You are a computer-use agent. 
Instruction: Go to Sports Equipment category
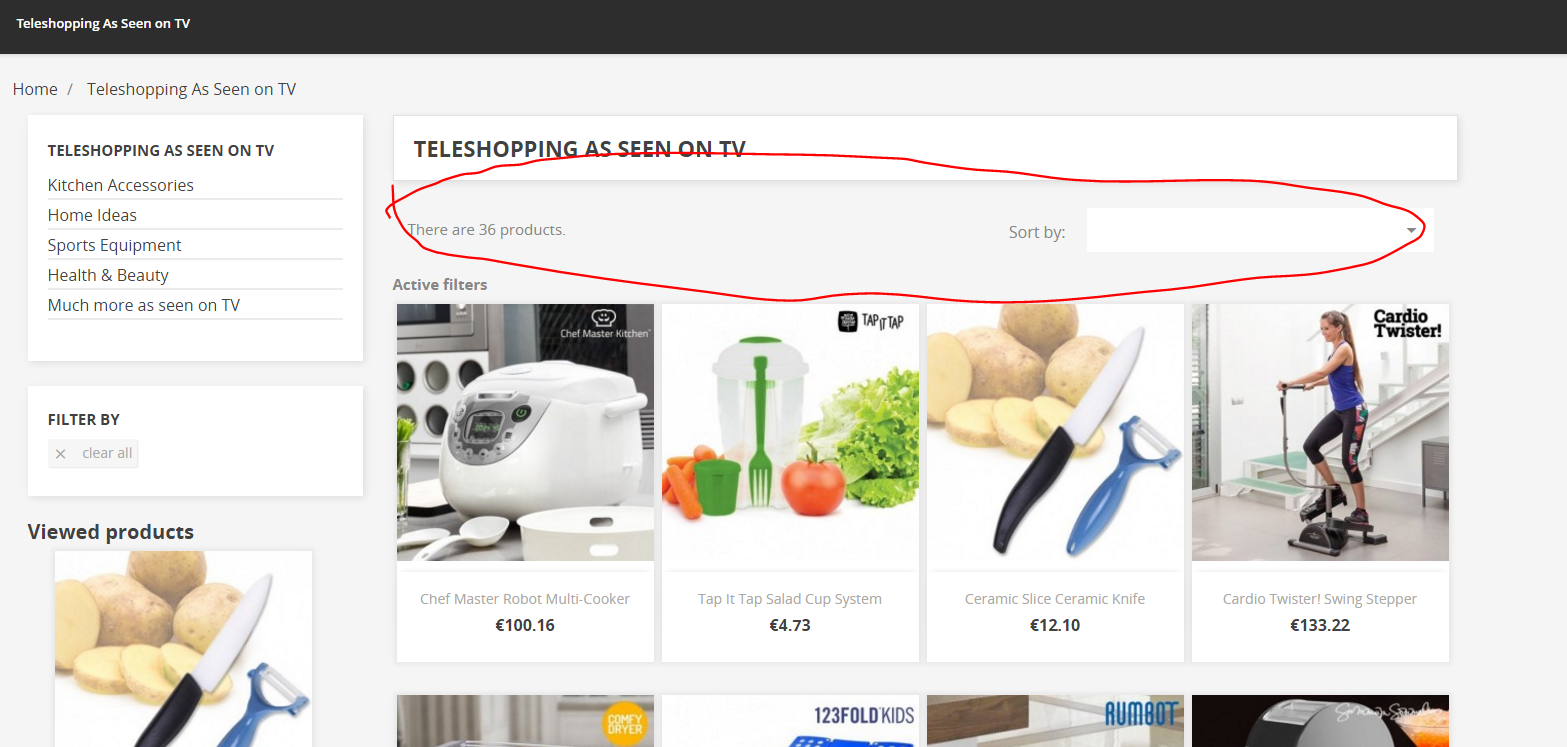115,245
